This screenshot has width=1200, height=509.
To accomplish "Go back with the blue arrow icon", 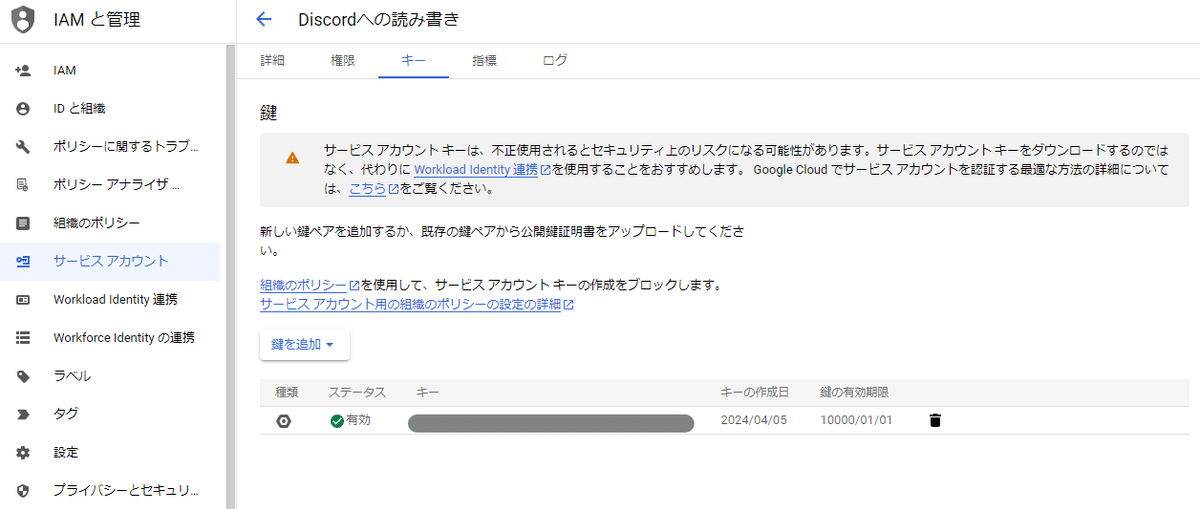I will [264, 19].
